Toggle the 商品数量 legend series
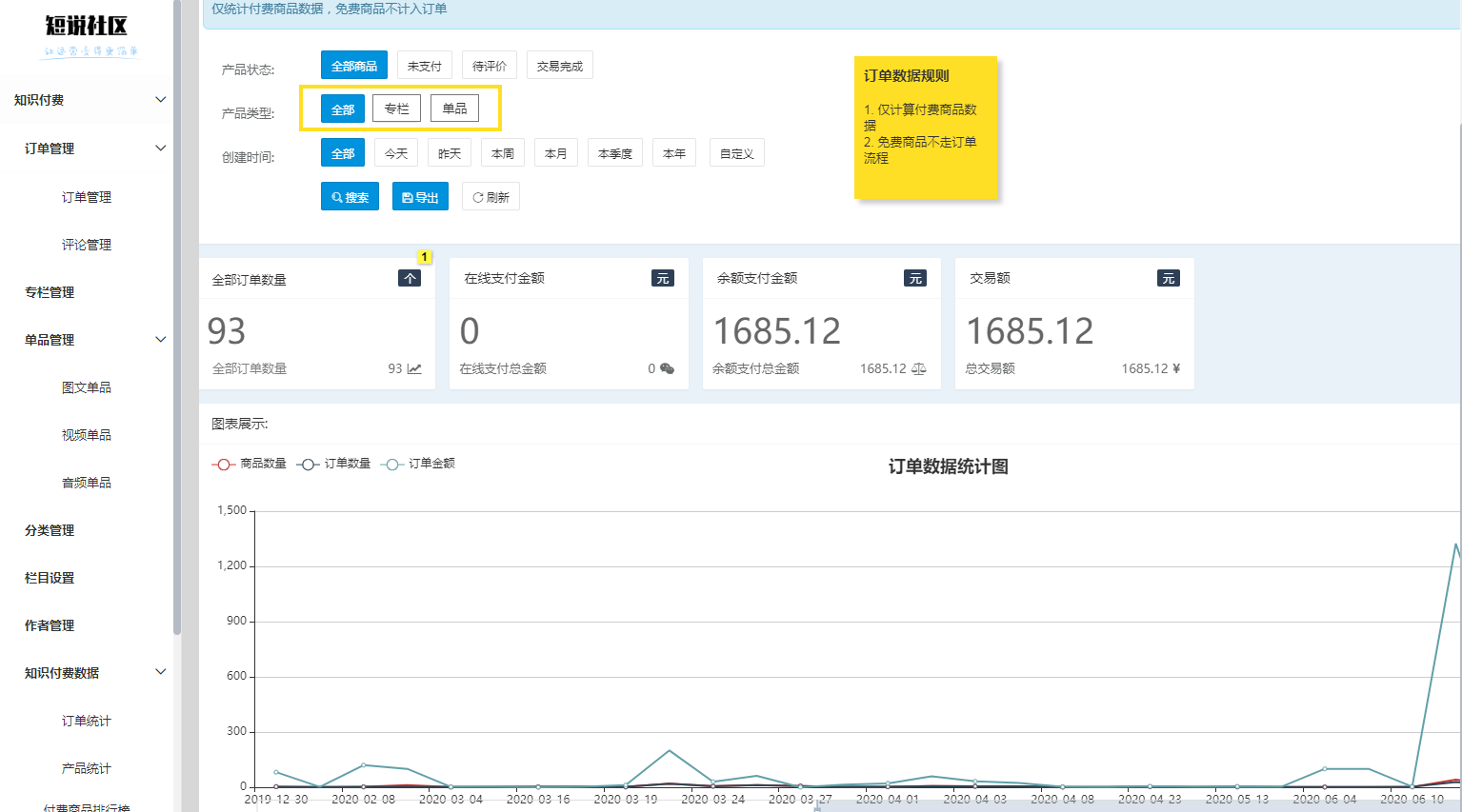The image size is (1462, 812). 250,464
